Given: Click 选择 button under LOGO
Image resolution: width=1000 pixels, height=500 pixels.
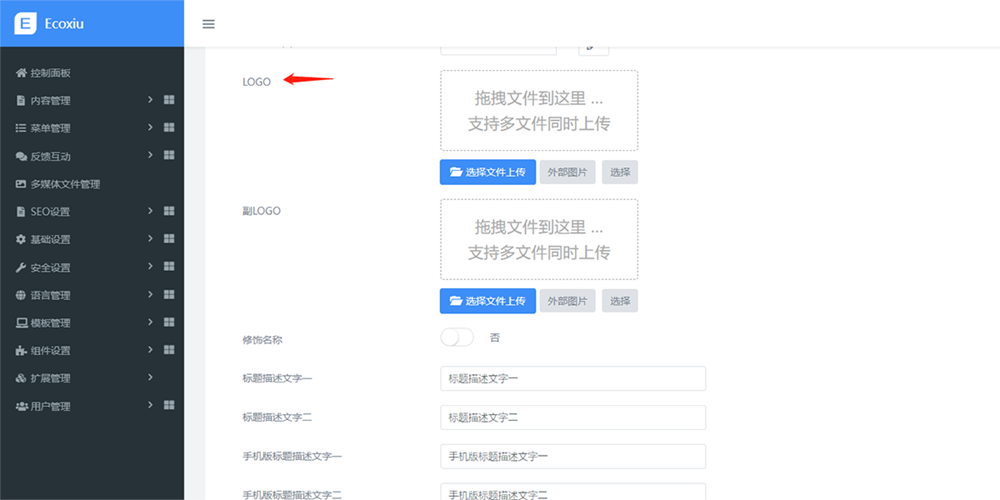Looking at the screenshot, I should click(x=620, y=172).
